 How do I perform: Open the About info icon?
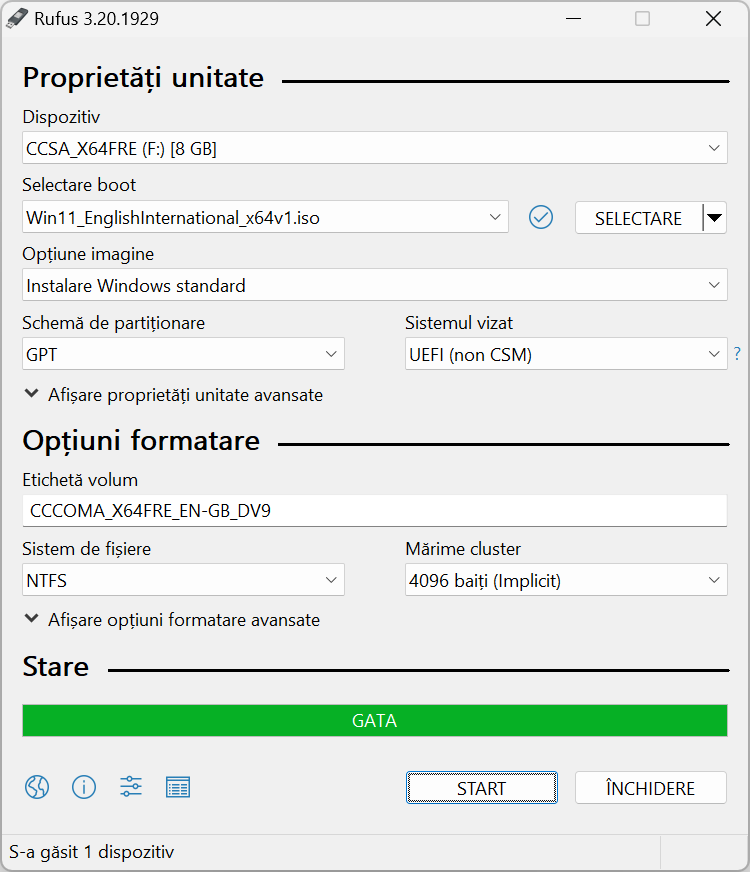pos(84,787)
